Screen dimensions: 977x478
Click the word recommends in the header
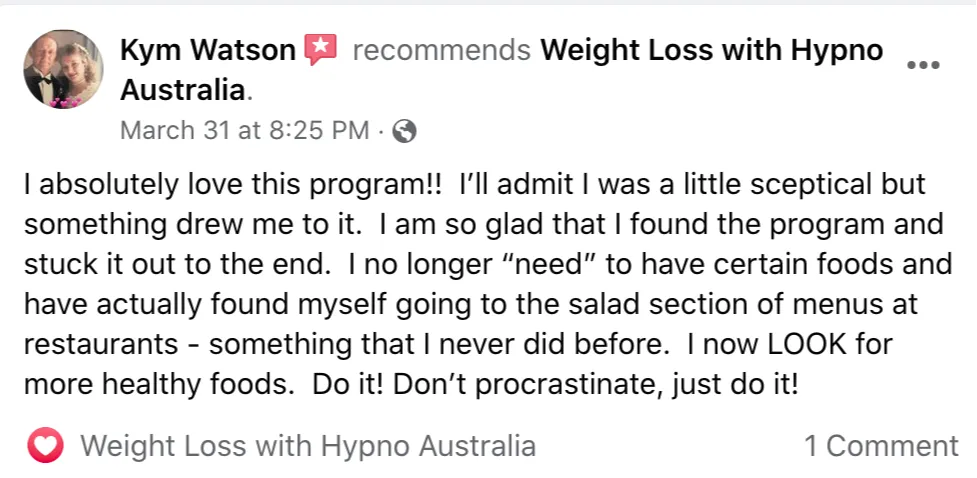click(441, 50)
